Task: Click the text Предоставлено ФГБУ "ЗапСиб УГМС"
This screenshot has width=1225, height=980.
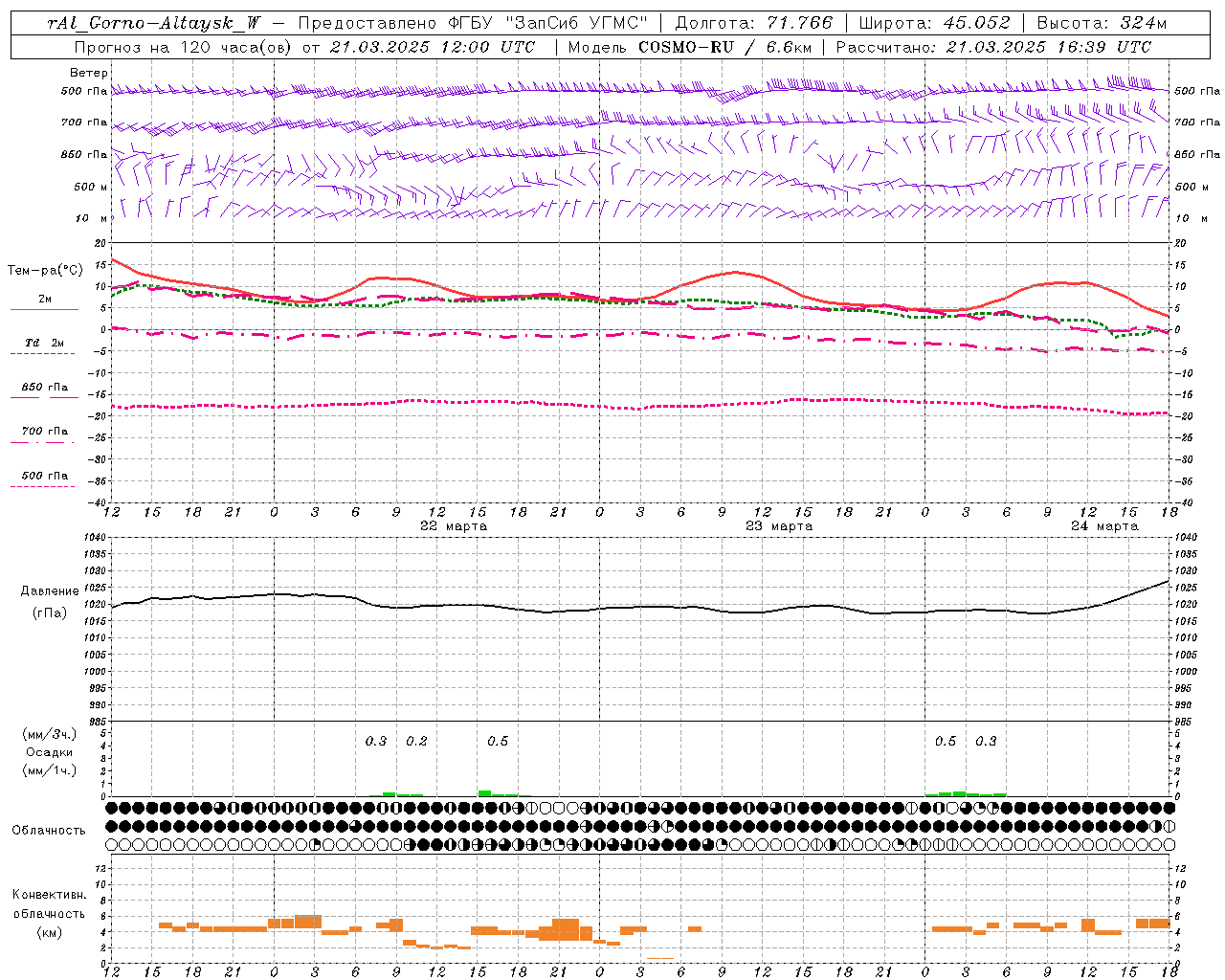Action: 473,23
